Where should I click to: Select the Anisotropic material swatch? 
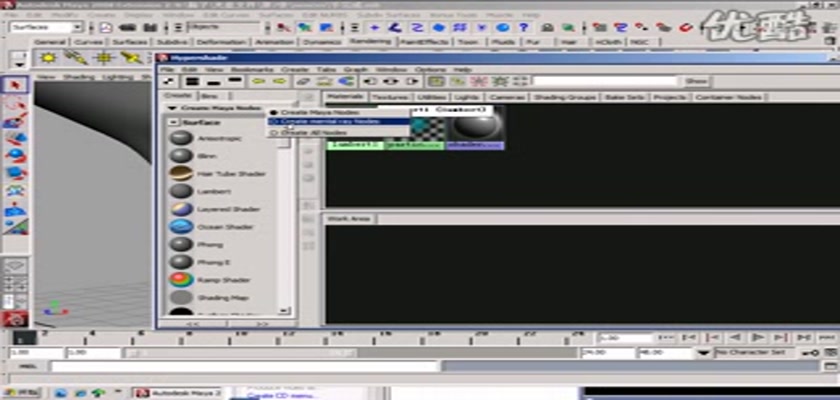point(181,138)
